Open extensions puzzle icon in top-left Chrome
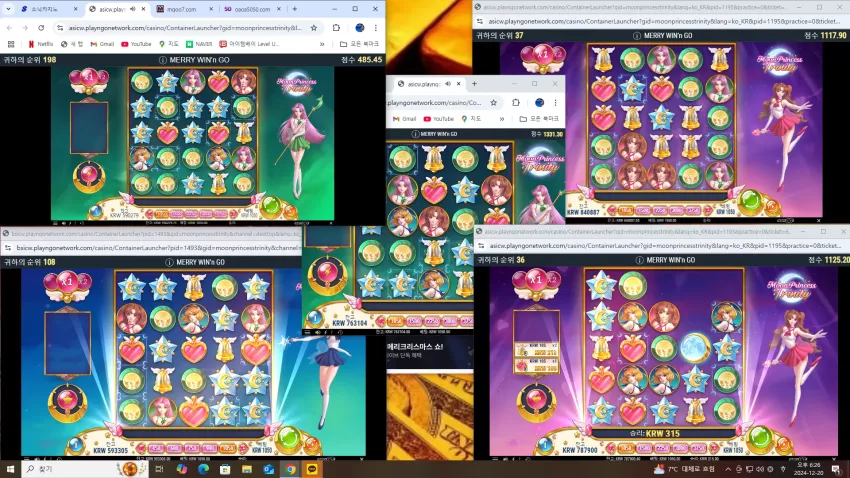850x478 pixels. (336, 28)
